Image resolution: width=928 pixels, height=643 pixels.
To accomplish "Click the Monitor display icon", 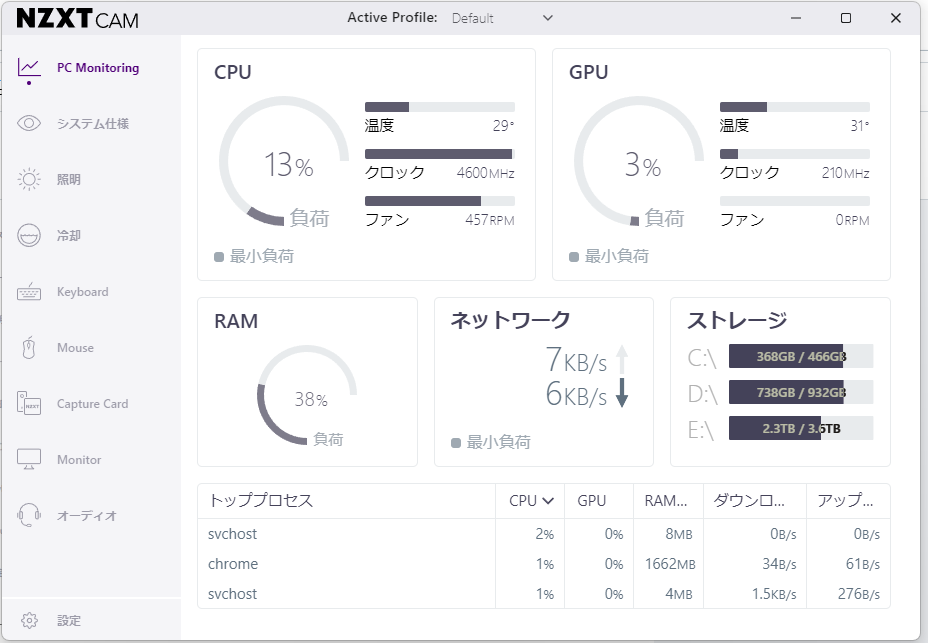I will (29, 459).
